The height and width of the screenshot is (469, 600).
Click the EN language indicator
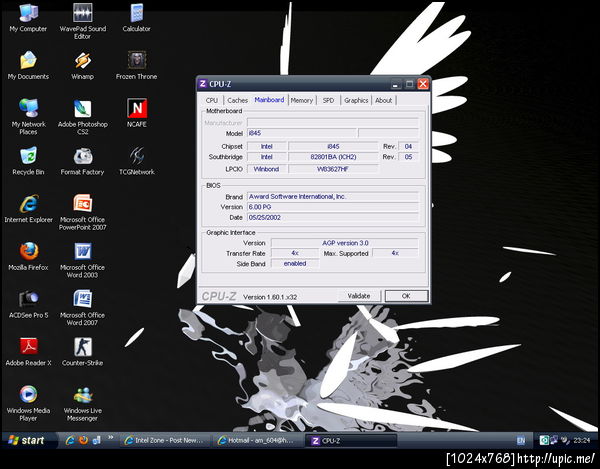click(x=521, y=440)
